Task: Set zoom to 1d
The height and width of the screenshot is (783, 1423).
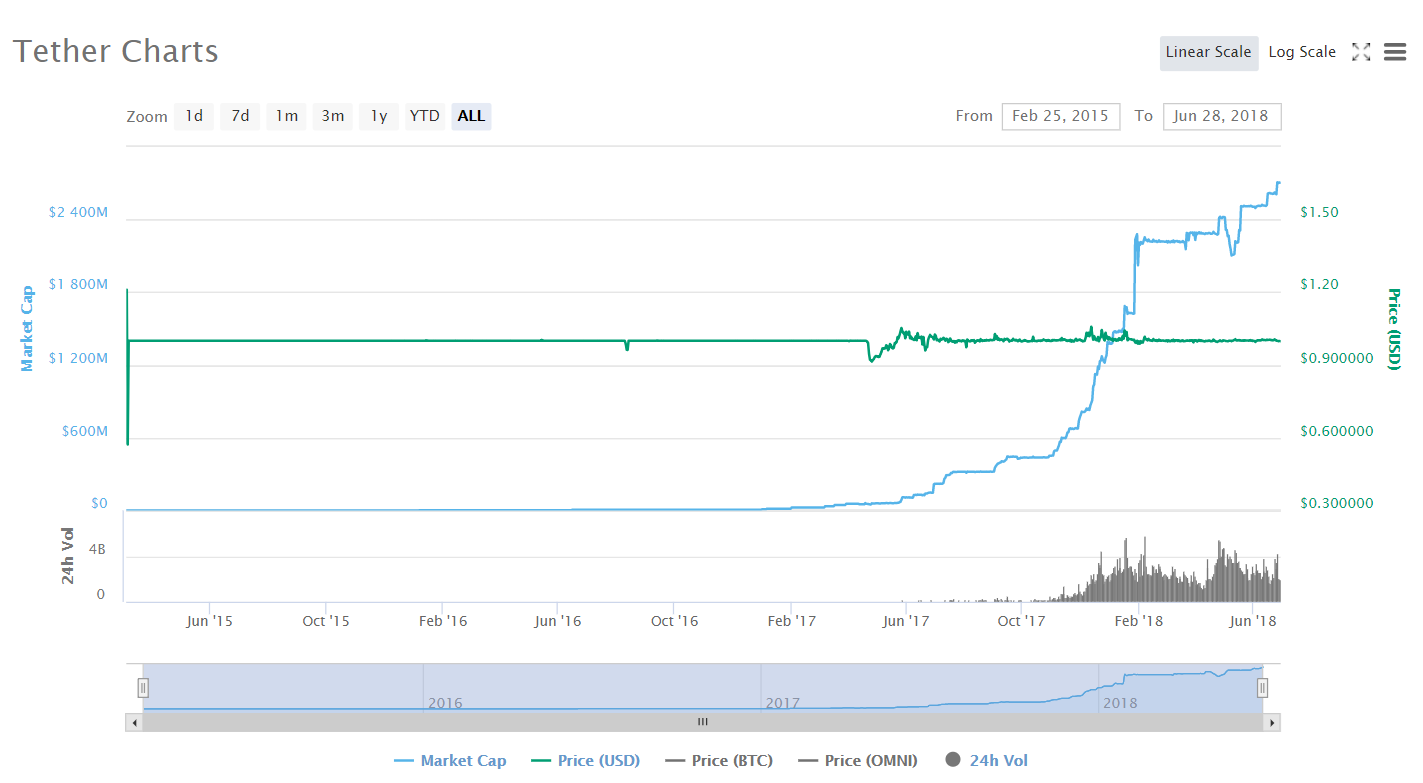Action: tap(194, 116)
